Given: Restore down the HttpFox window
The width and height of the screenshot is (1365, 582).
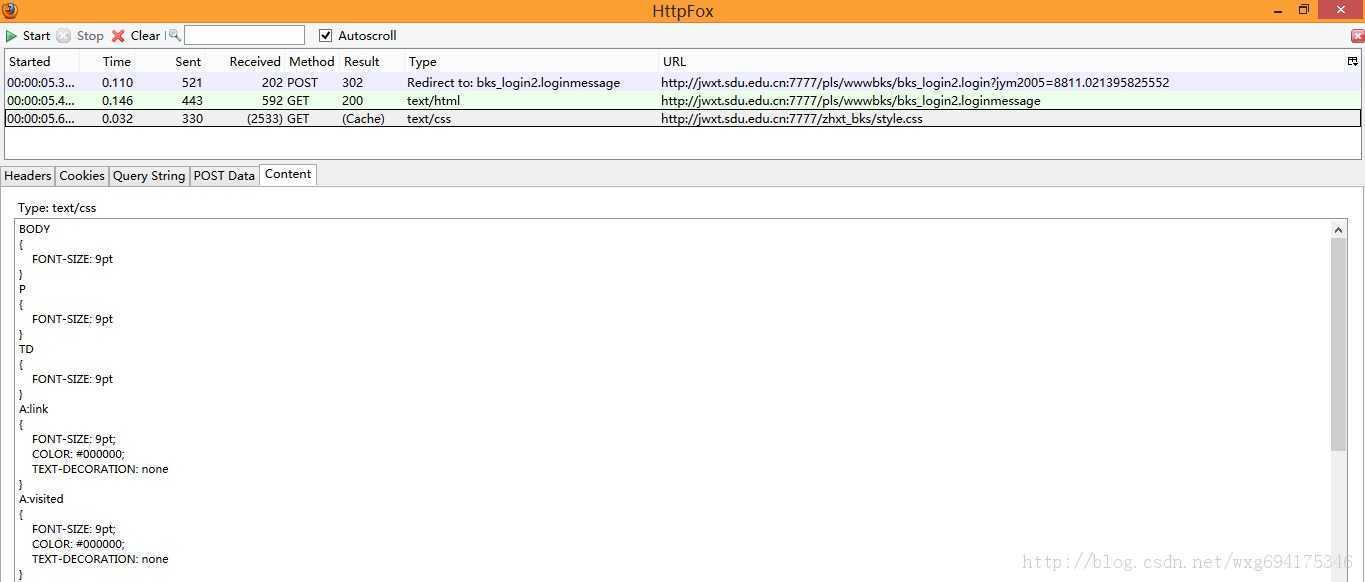Looking at the screenshot, I should 1303,10.
